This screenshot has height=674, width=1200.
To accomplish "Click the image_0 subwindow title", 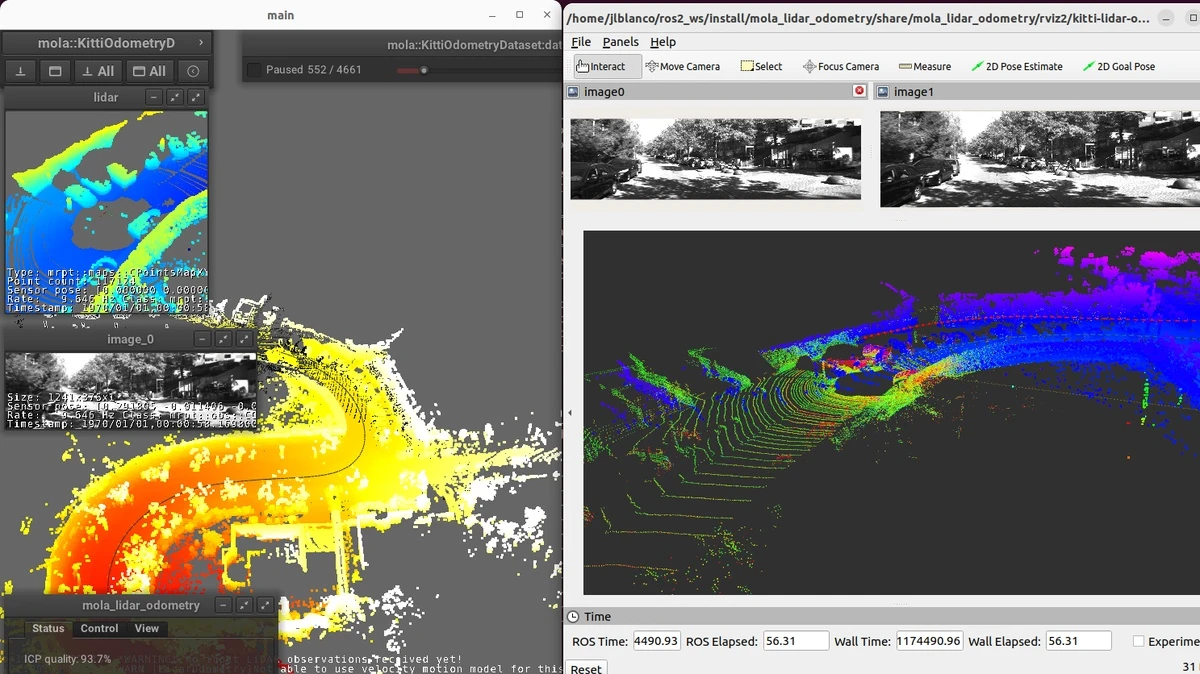I will coord(130,339).
